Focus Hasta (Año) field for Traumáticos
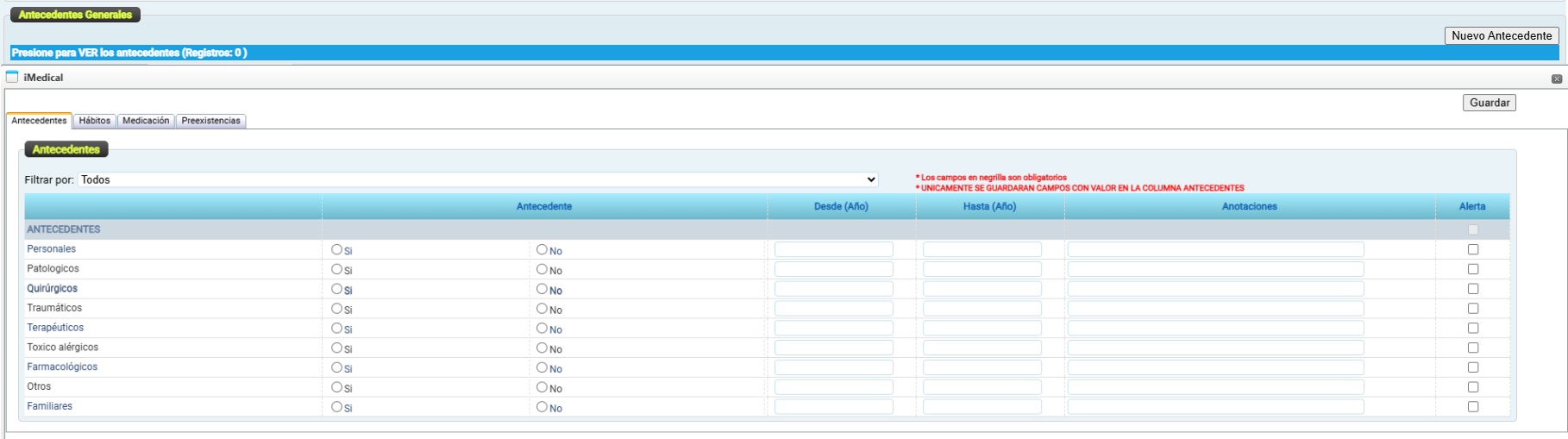Screen dimensions: 1568x439 (982, 308)
